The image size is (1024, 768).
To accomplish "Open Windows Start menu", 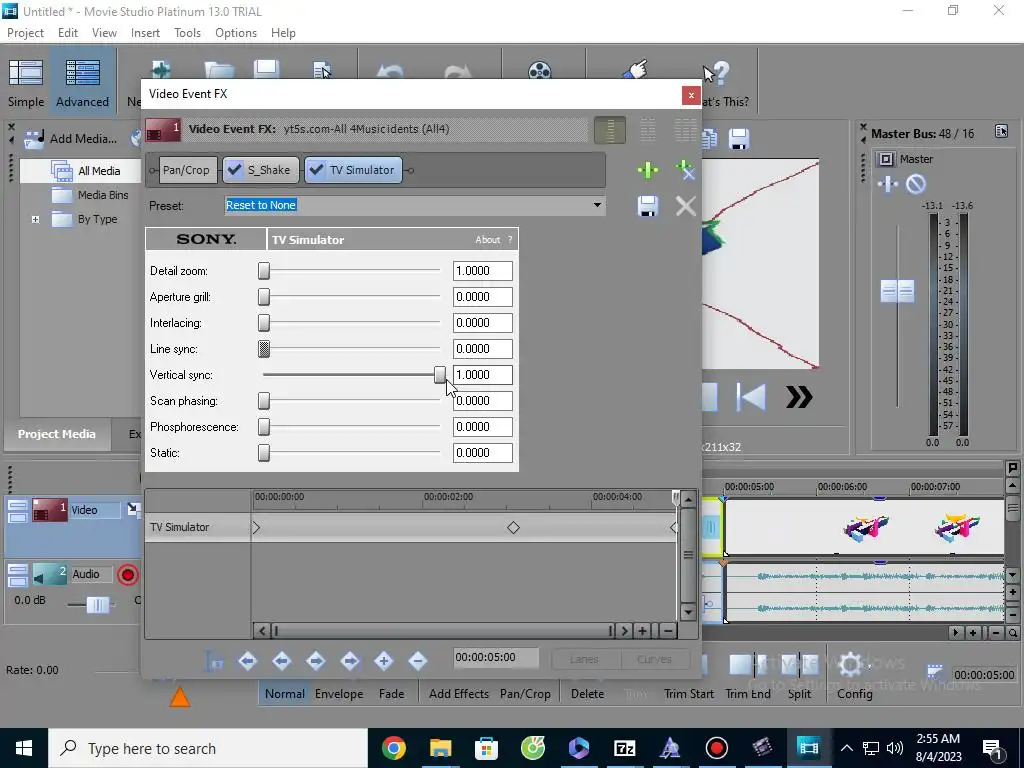I will click(24, 748).
